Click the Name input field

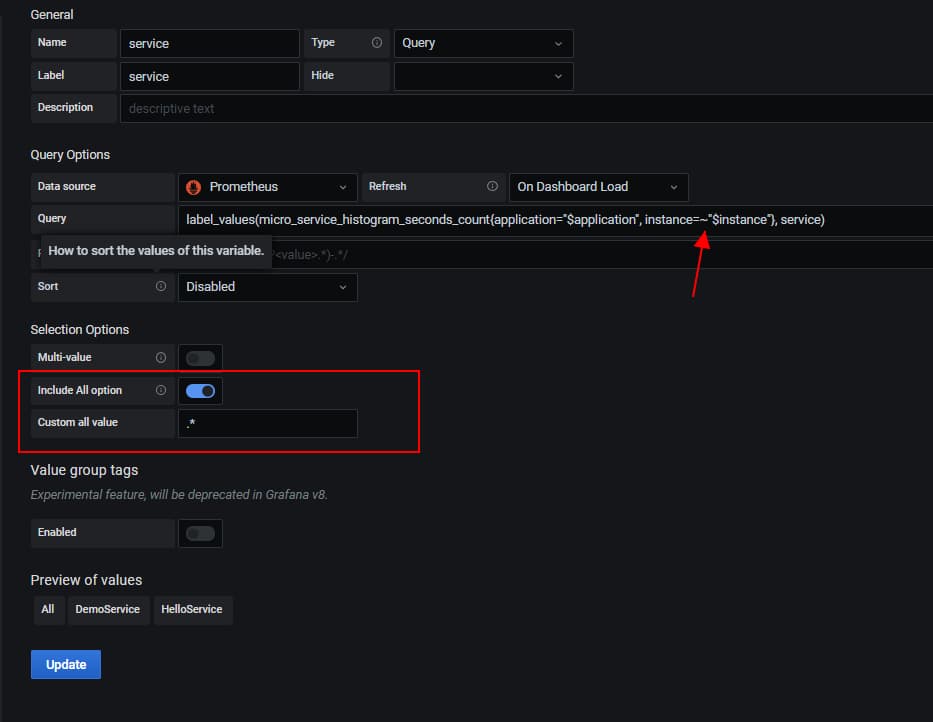[209, 43]
